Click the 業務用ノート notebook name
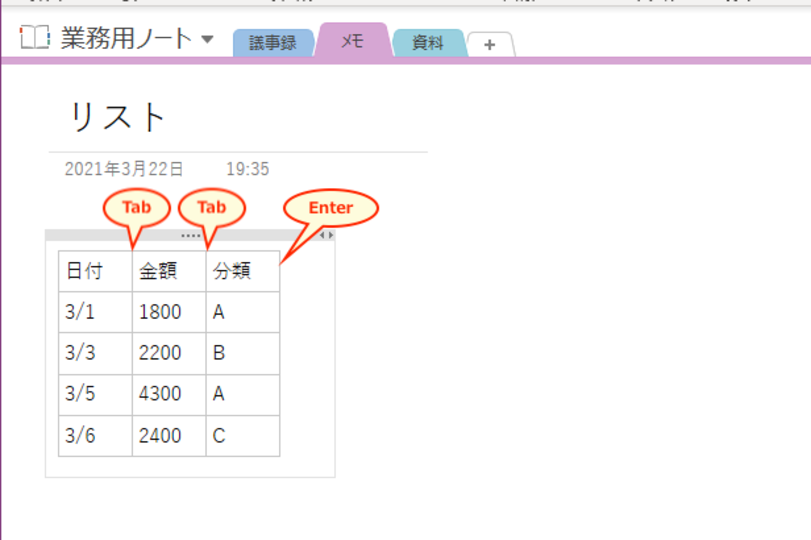The image size is (811, 540). 126,38
